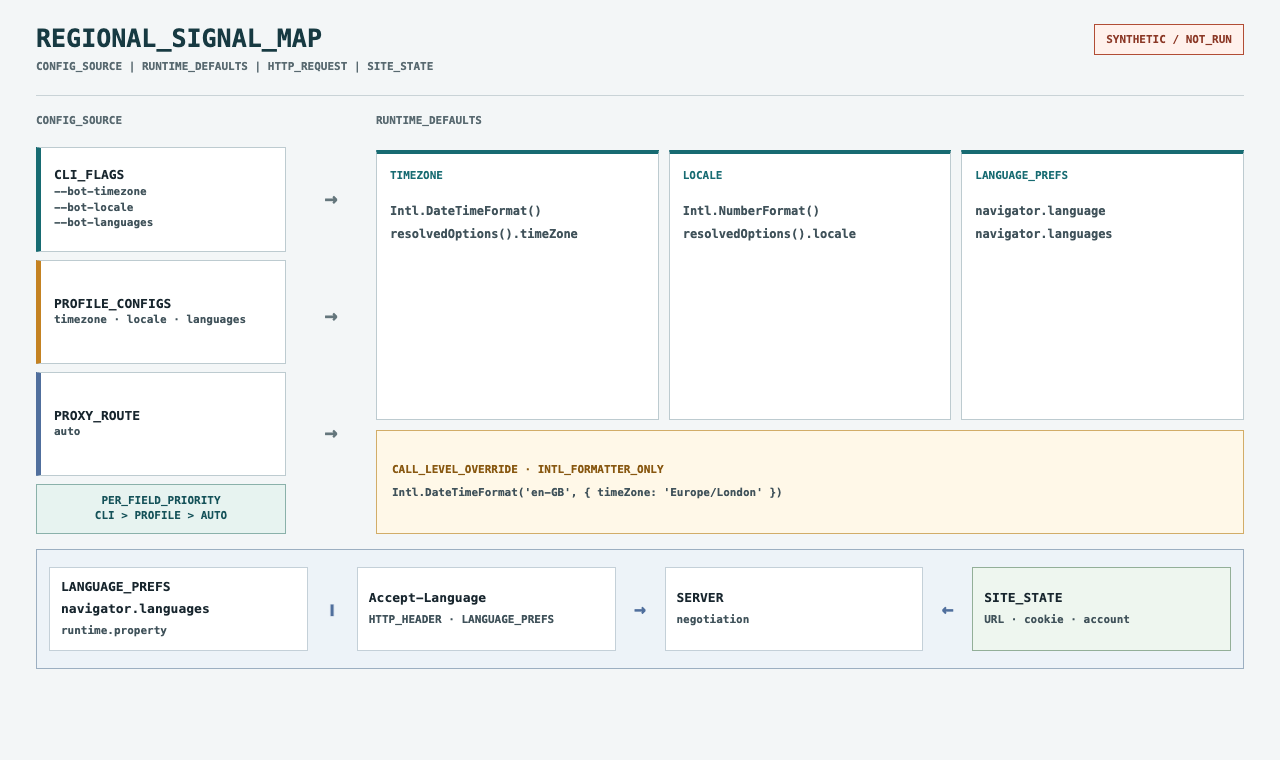The width and height of the screenshot is (1280, 760).
Task: Select the Intl.DateTimeFormat('en-GB') code line
Action: [x=587, y=492]
